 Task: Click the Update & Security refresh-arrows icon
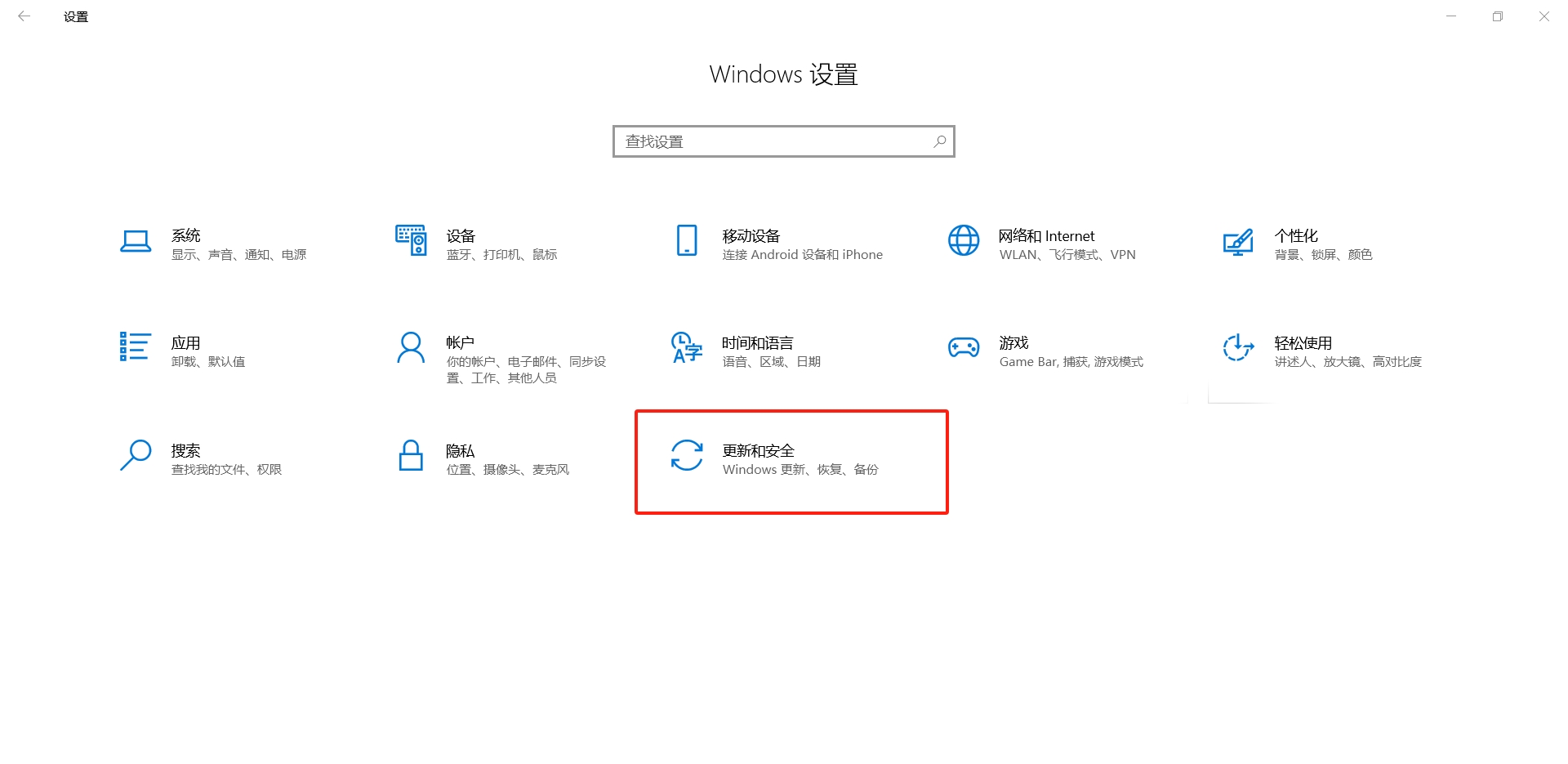tap(687, 455)
